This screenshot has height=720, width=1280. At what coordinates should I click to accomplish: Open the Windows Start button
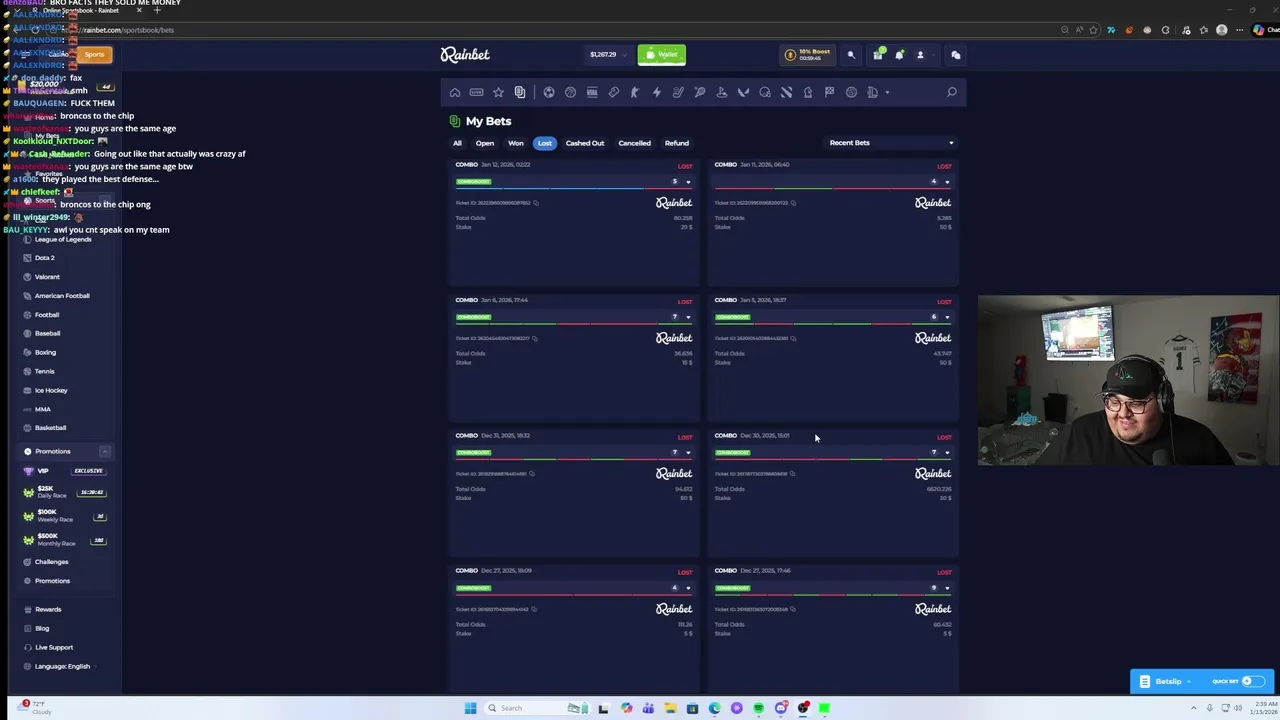(x=470, y=708)
